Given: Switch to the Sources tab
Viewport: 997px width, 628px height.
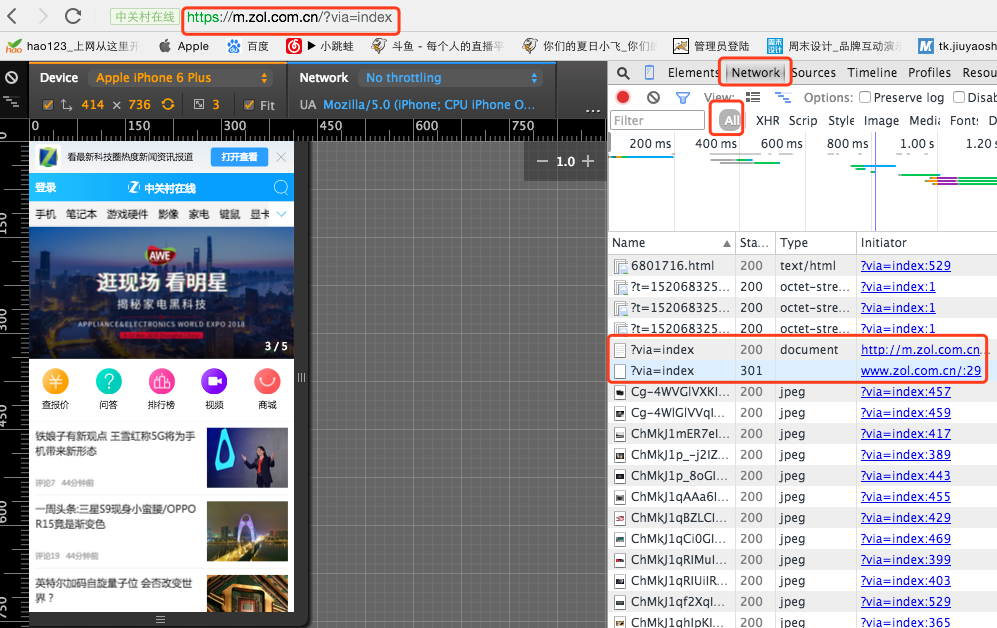Looking at the screenshot, I should [814, 72].
